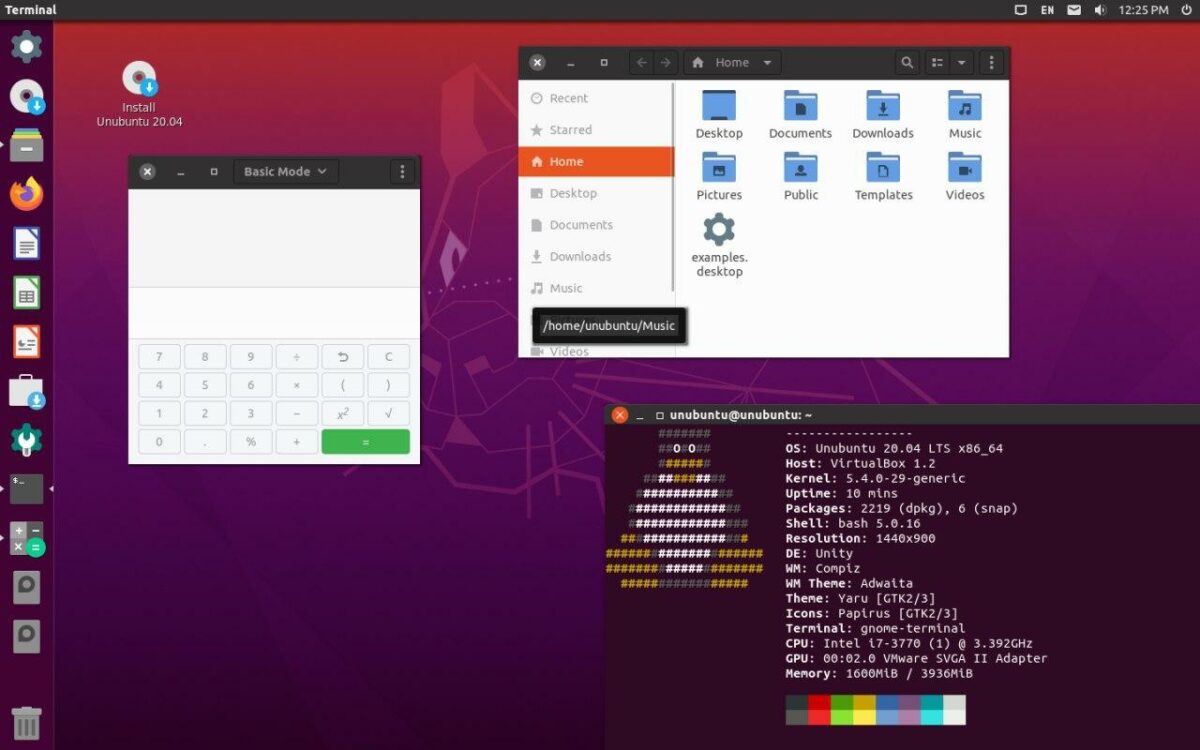Open the Terminal from the dock
Image resolution: width=1200 pixels, height=750 pixels.
point(26,488)
